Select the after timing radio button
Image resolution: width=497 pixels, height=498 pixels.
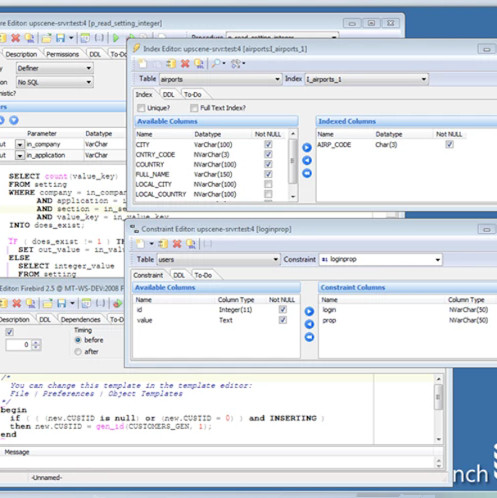coord(78,352)
